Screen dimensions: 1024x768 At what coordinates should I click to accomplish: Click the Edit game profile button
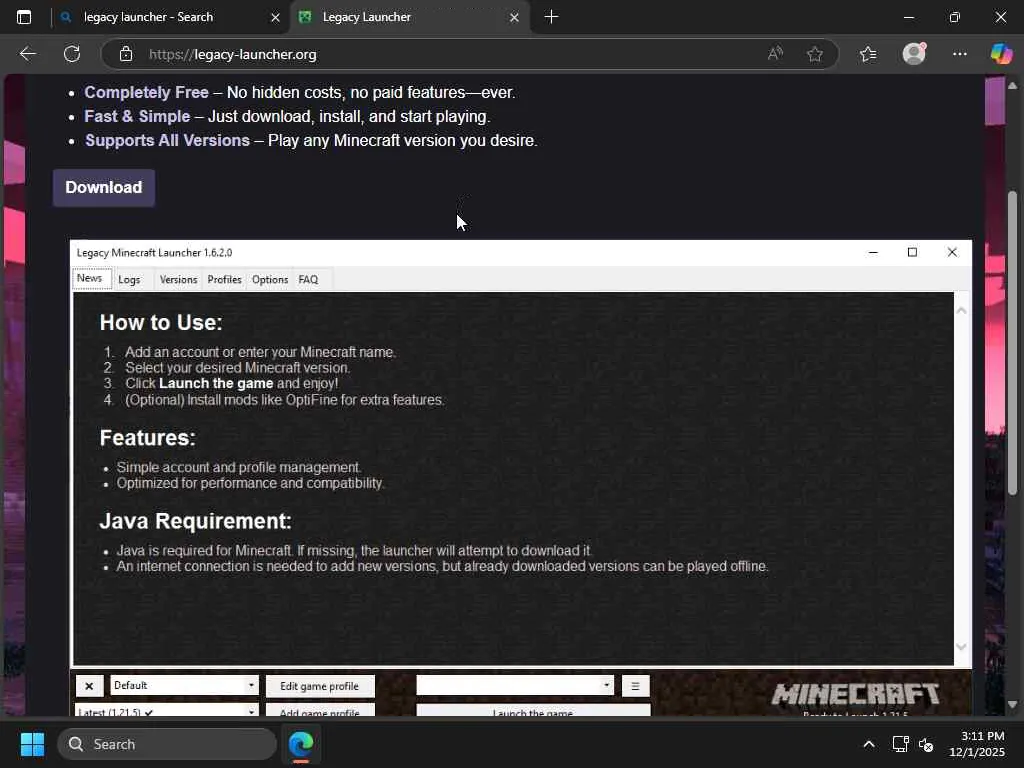320,686
